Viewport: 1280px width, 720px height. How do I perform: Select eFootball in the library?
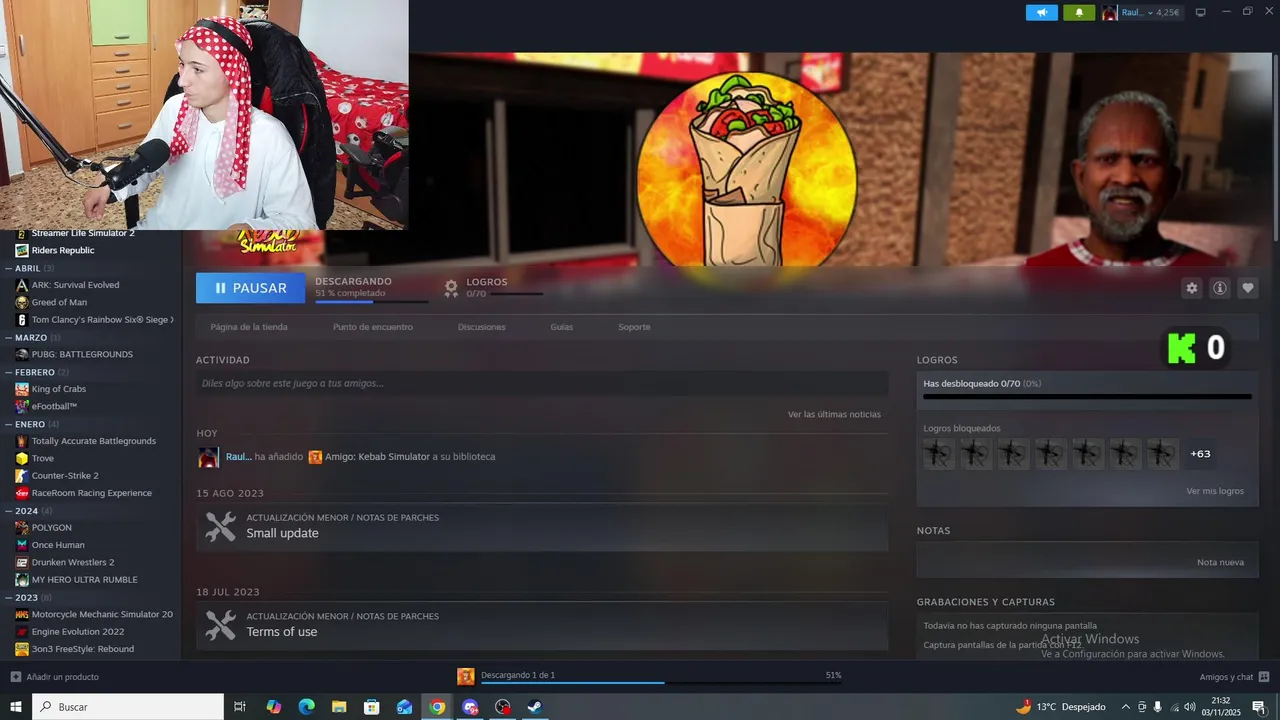coord(54,406)
